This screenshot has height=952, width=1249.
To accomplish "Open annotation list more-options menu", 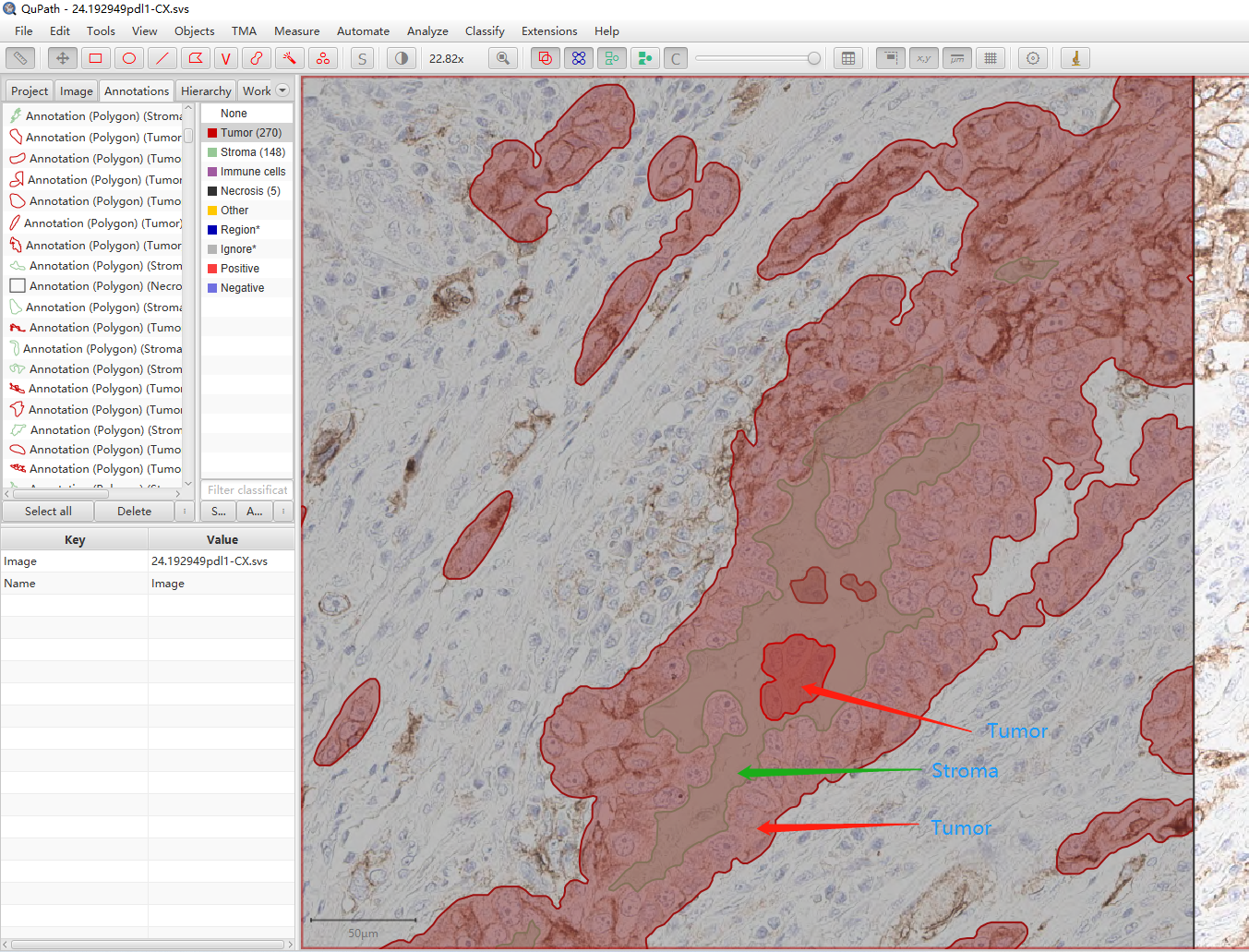I will coord(185,511).
